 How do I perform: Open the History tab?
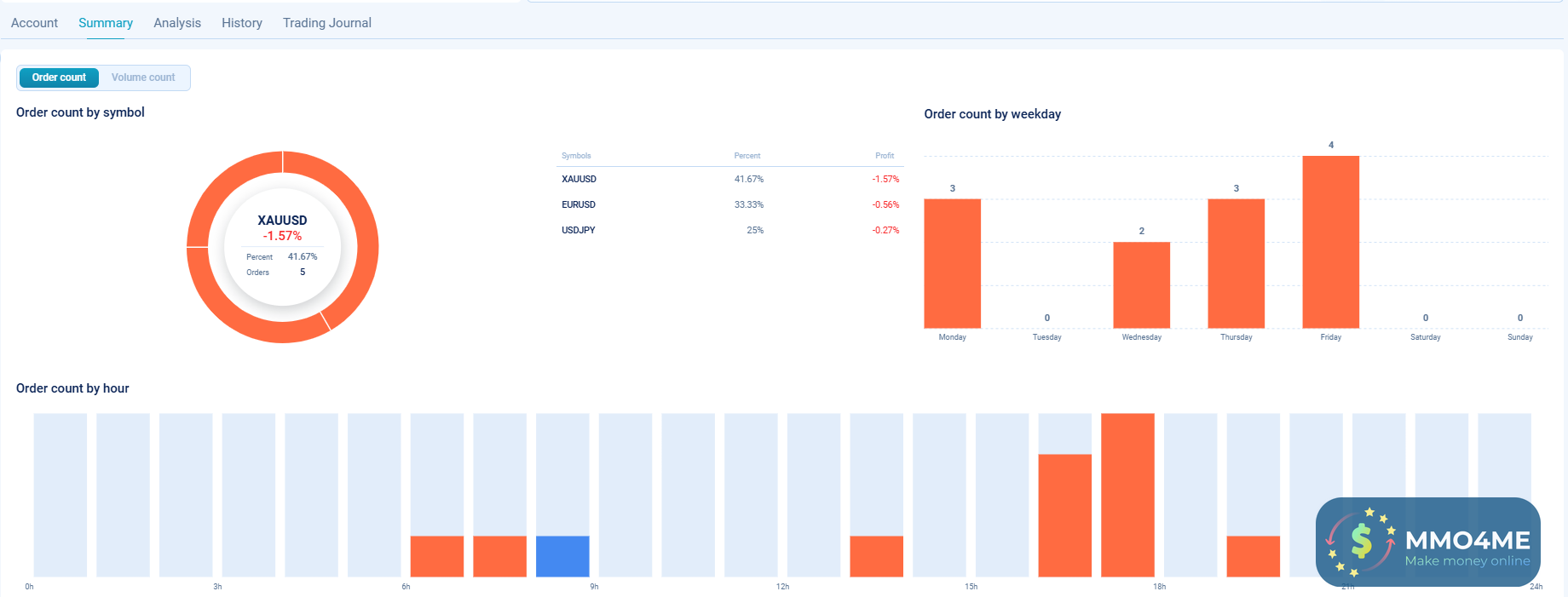[x=242, y=23]
